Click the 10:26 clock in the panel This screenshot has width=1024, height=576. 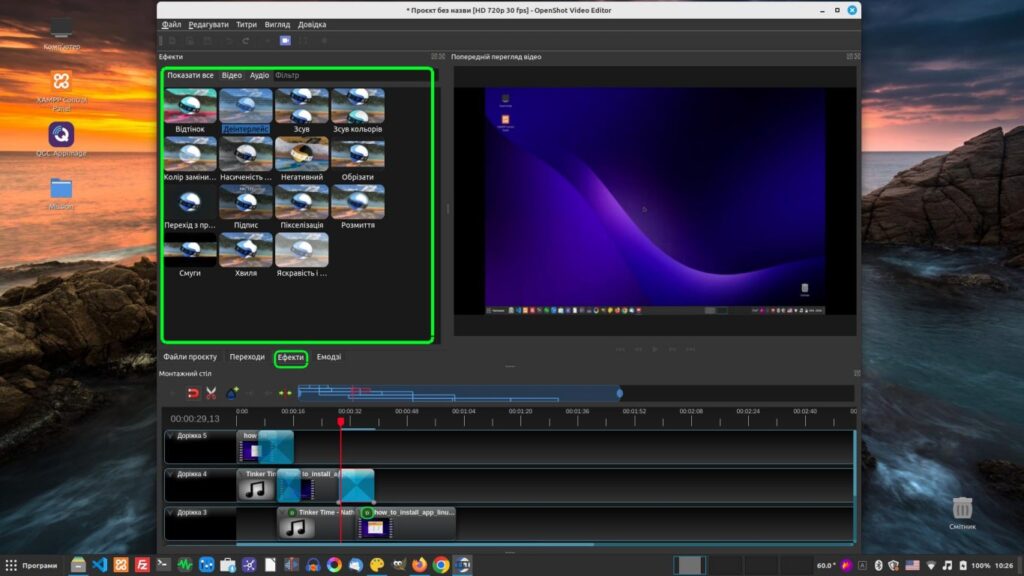[1004, 566]
